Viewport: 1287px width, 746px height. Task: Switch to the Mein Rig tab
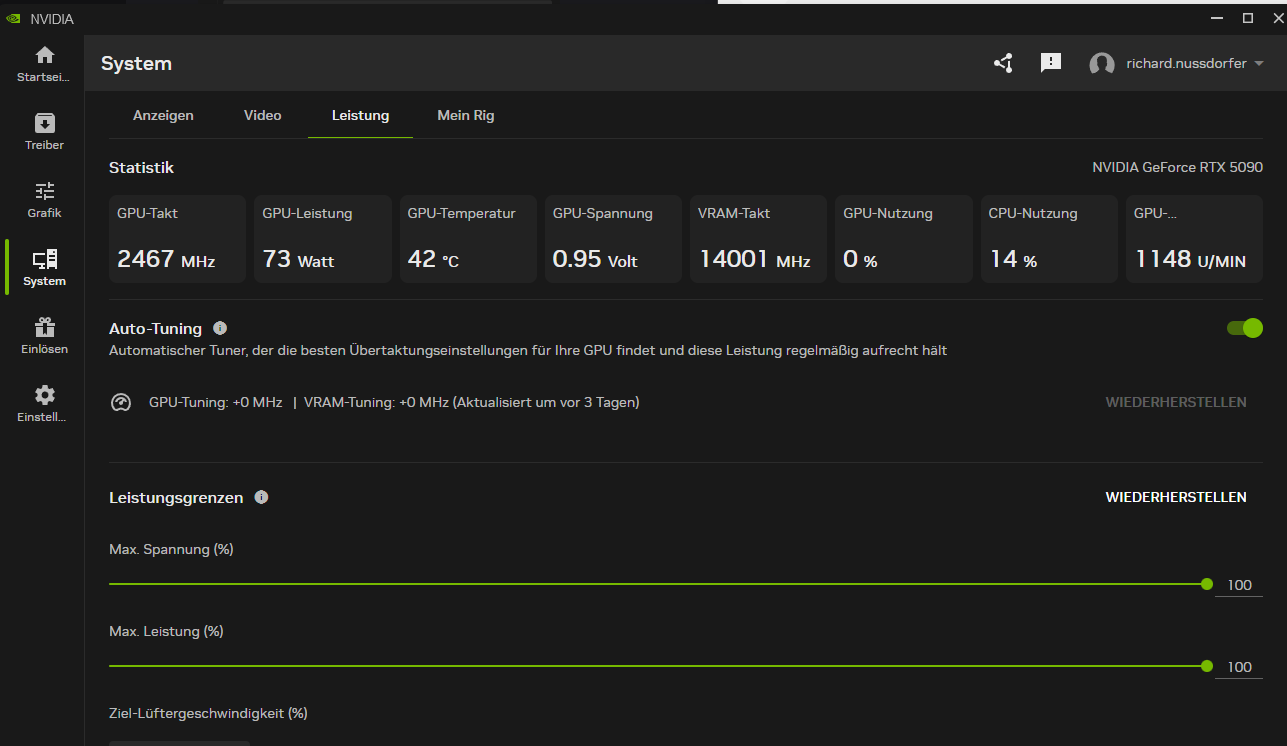[466, 115]
